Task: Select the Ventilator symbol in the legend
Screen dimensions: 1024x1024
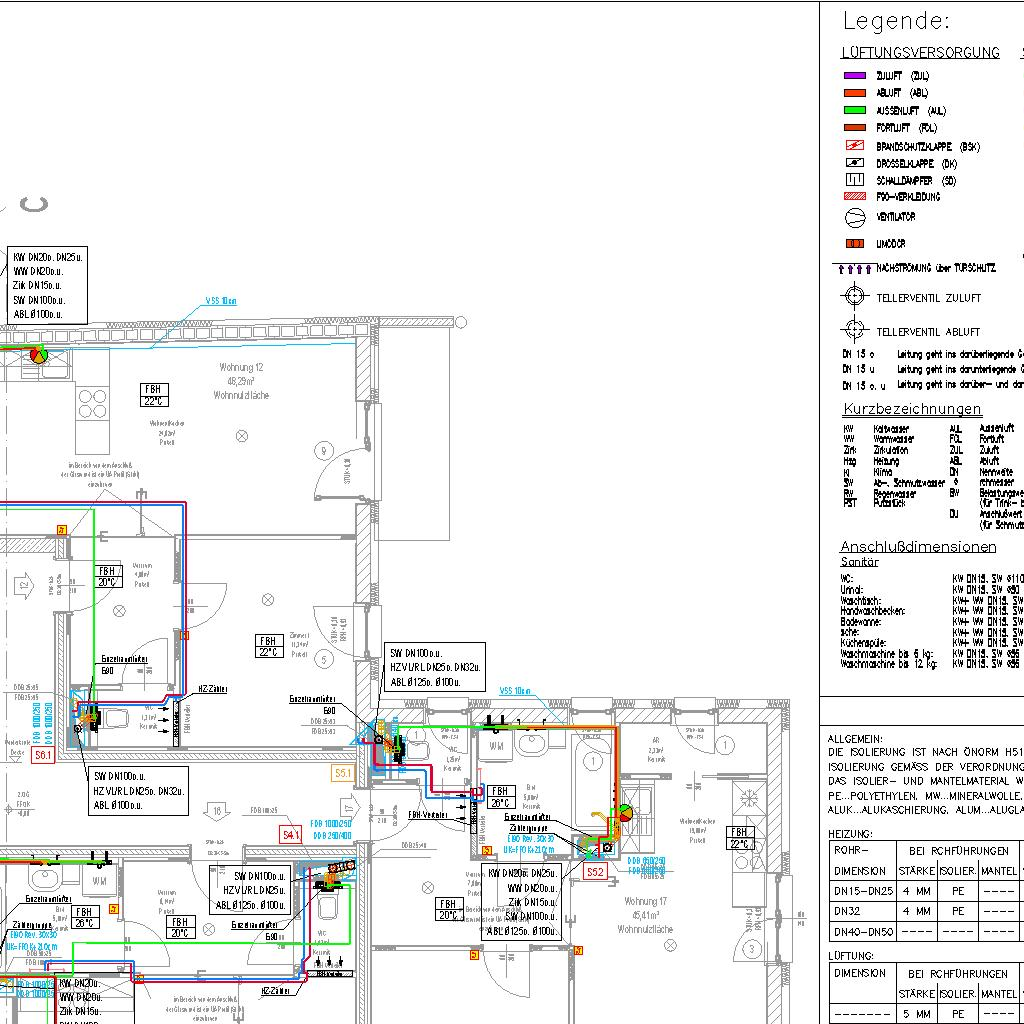Action: coord(854,217)
